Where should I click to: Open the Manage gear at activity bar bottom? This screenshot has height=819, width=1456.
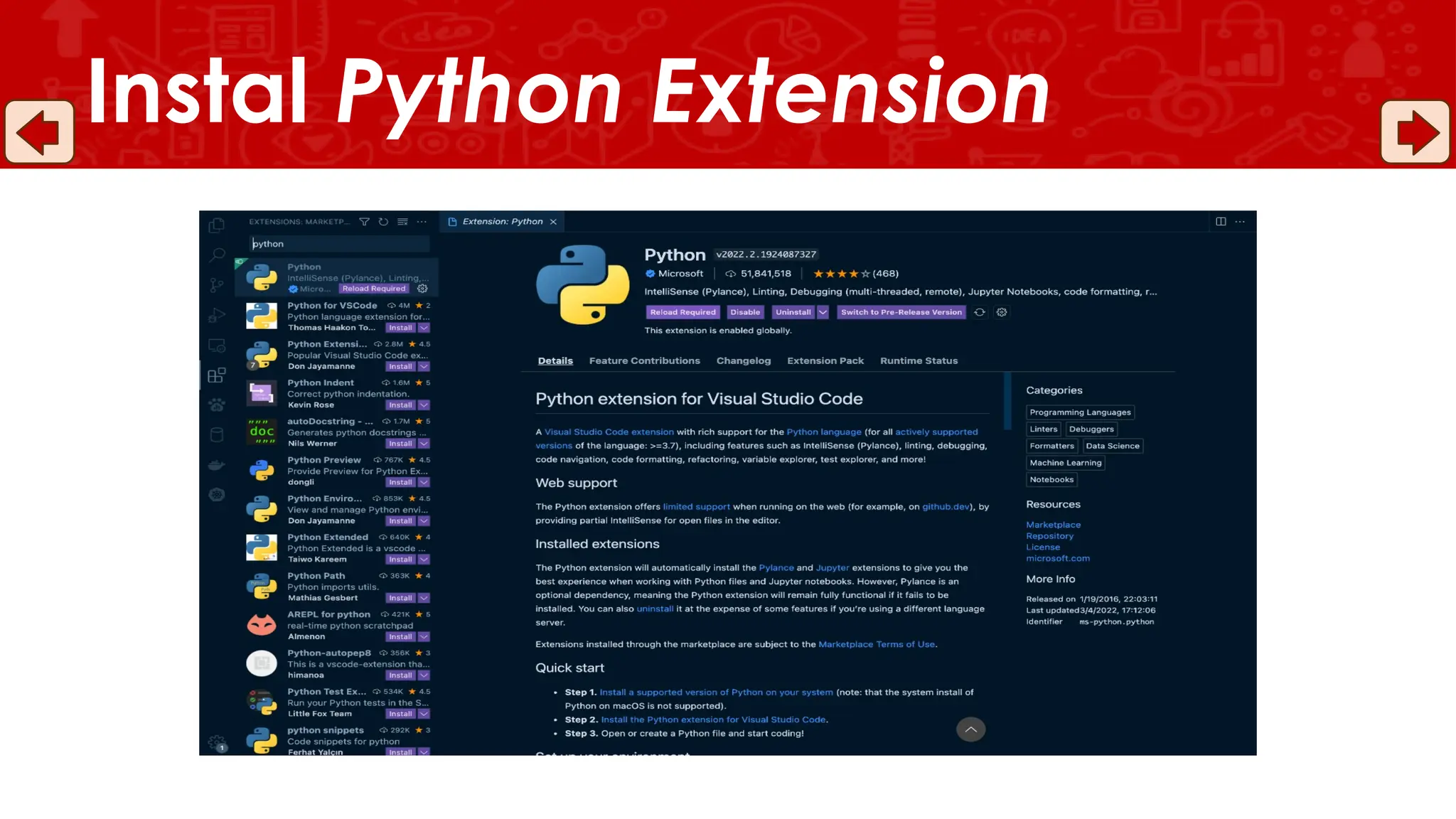tap(217, 744)
